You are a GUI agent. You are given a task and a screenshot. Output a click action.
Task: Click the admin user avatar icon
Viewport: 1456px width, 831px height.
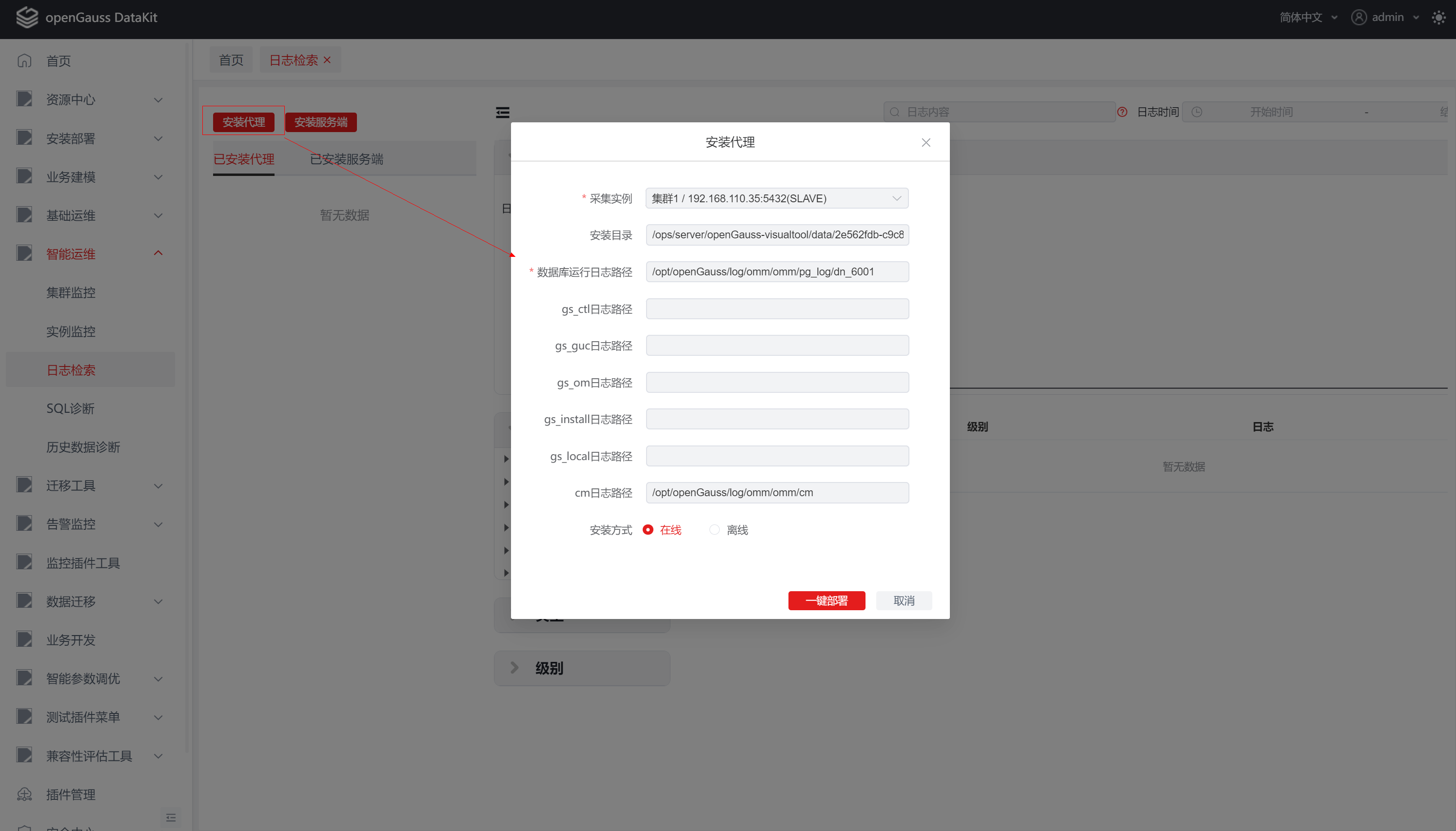tap(1358, 18)
